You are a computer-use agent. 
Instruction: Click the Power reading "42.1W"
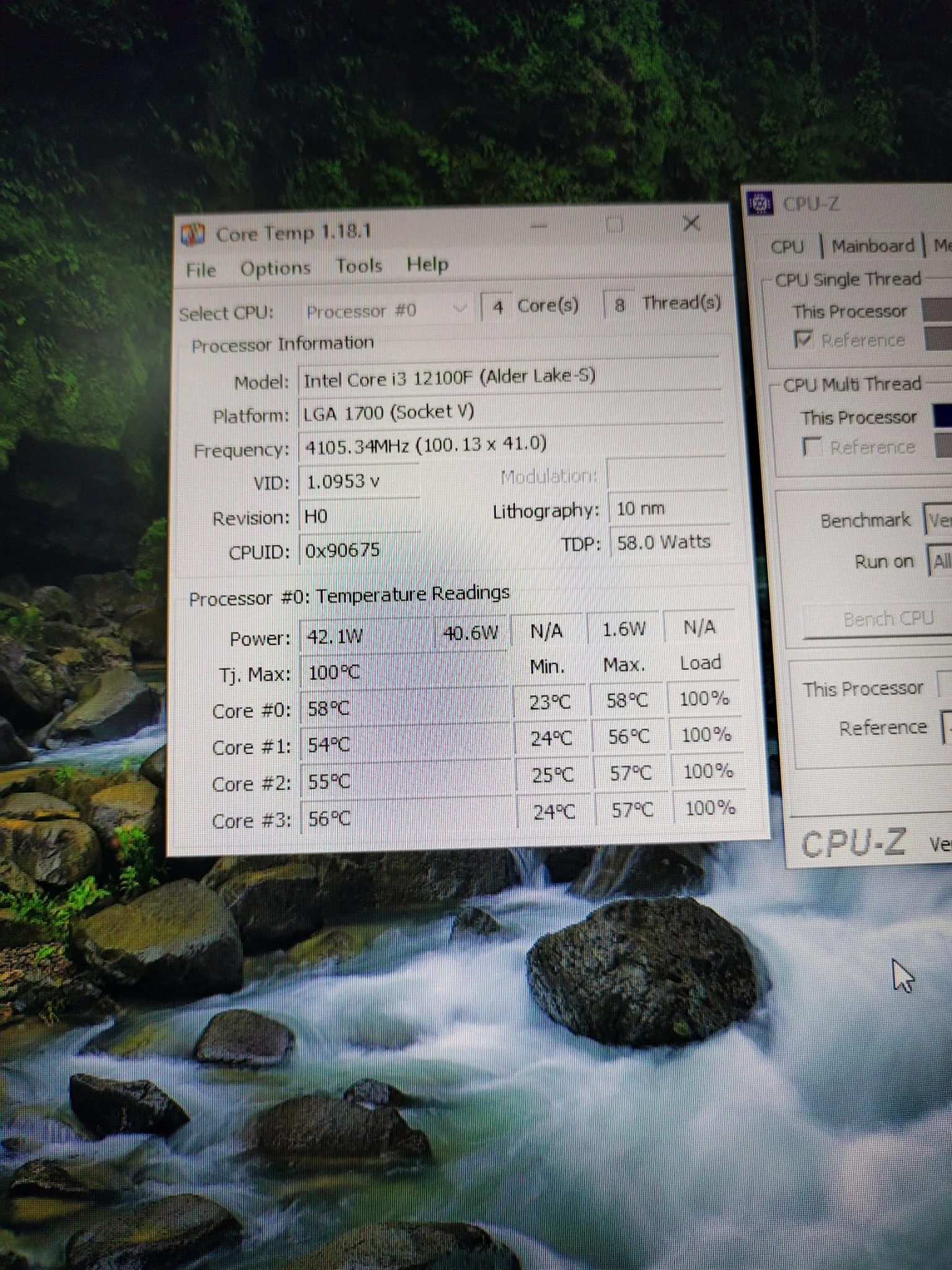(335, 637)
